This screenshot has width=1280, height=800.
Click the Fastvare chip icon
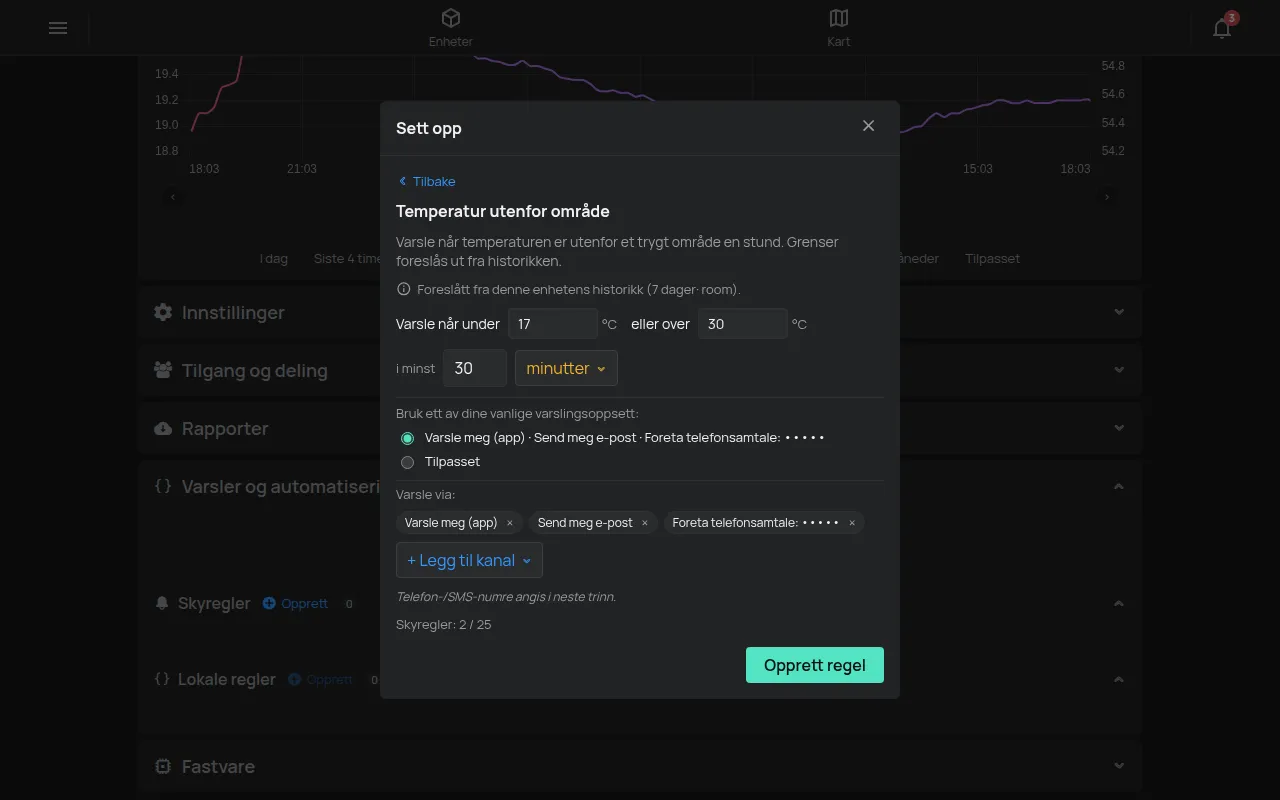point(163,766)
